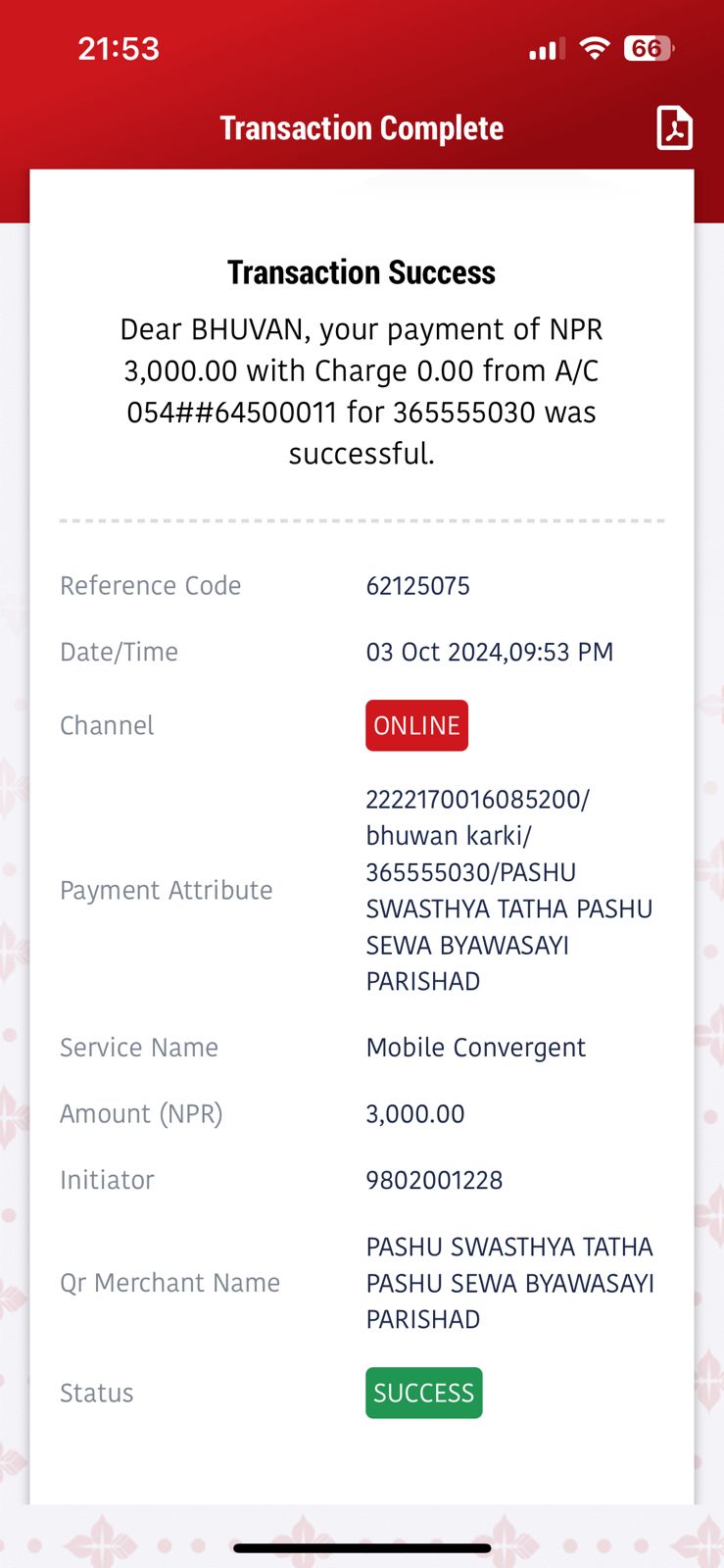Tap the Amount value 3,000.00
Image resolution: width=724 pixels, height=1568 pixels.
(x=414, y=1114)
